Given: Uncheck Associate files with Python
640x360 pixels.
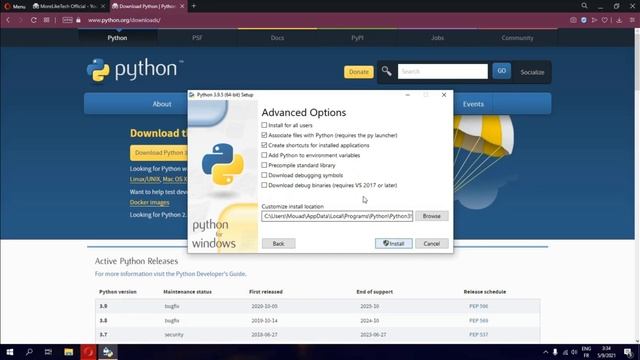Looking at the screenshot, I should pos(329,135).
